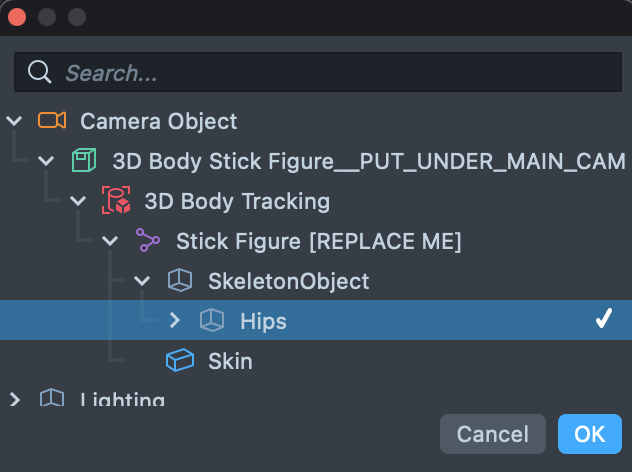Expand the Hips node chevron
Screen dimensions: 632x472
click(174, 321)
